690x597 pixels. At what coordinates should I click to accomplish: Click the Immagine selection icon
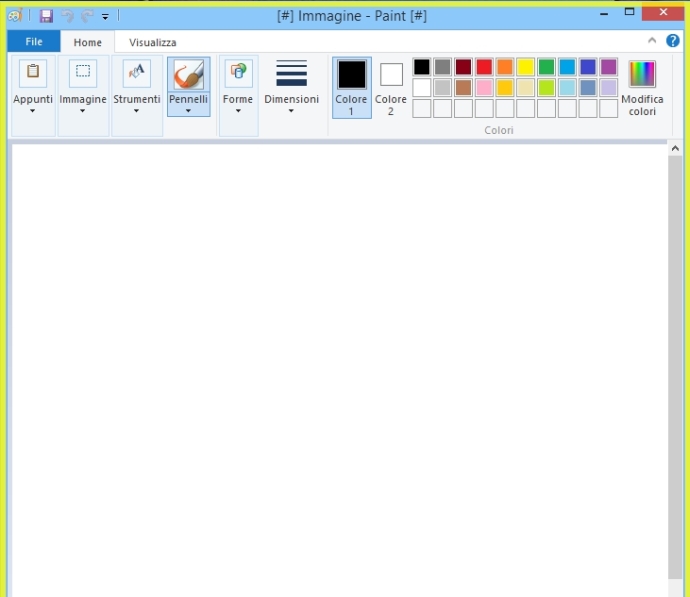tap(83, 73)
